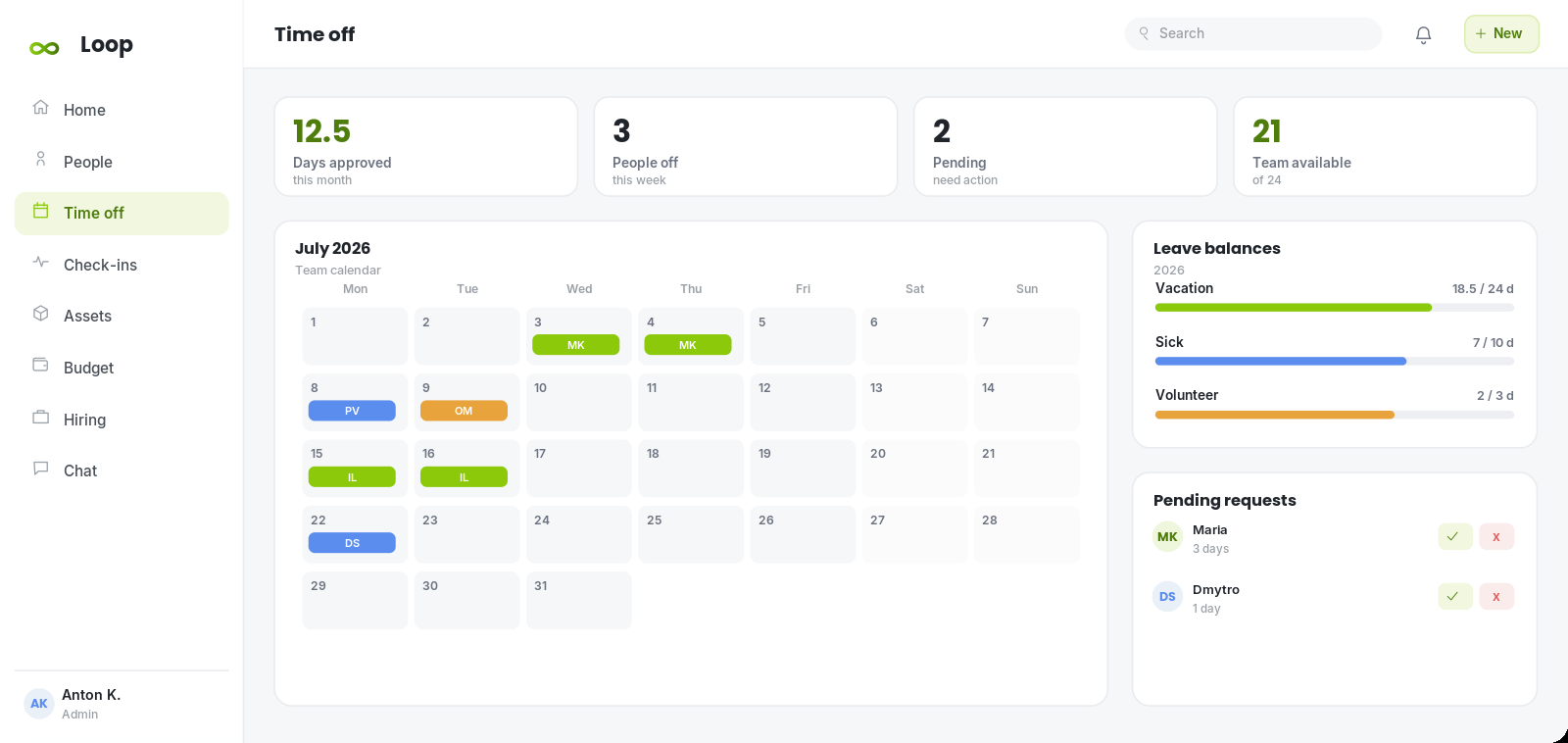
Task: Click the Assets cube icon
Action: 40,314
